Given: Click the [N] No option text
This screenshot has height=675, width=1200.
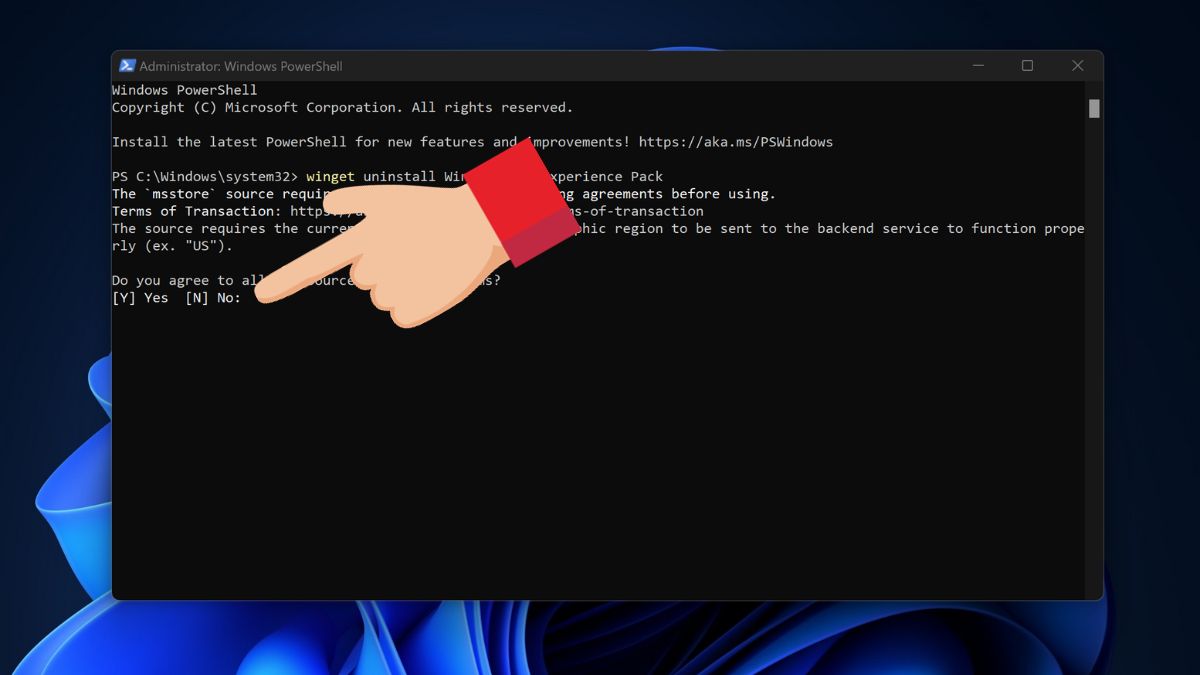Looking at the screenshot, I should [210, 298].
